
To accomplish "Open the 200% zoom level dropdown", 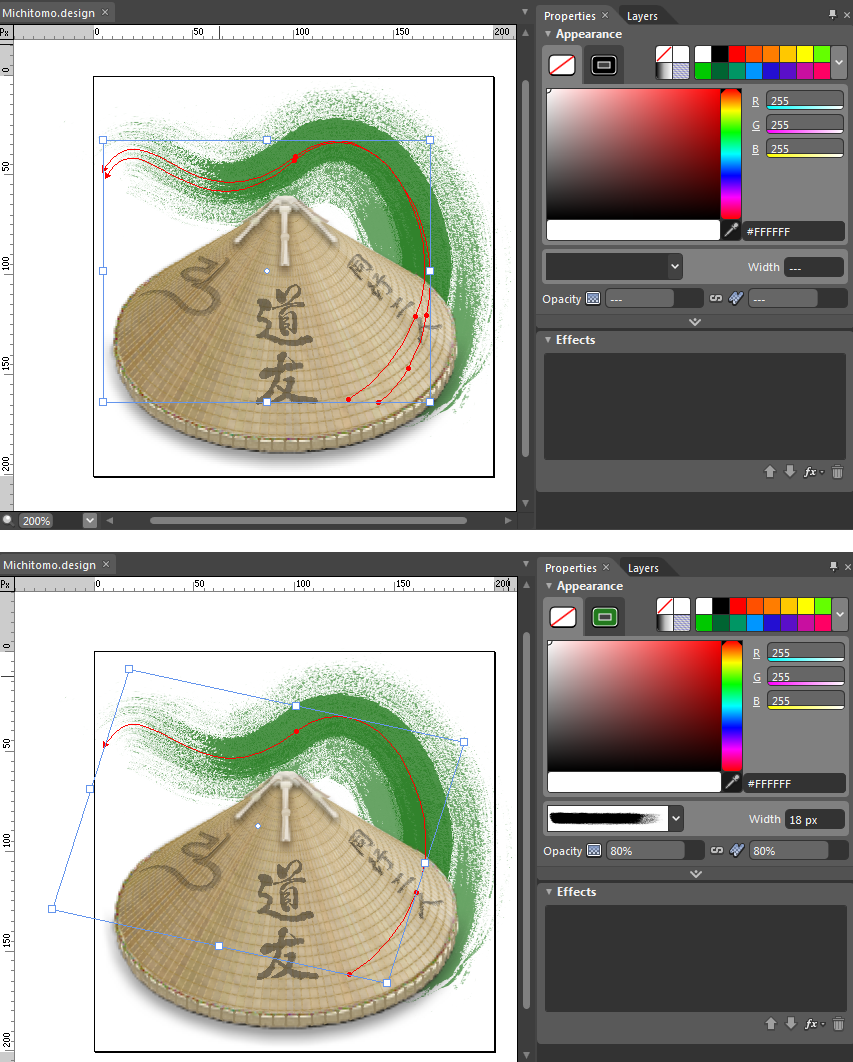I will [x=90, y=520].
